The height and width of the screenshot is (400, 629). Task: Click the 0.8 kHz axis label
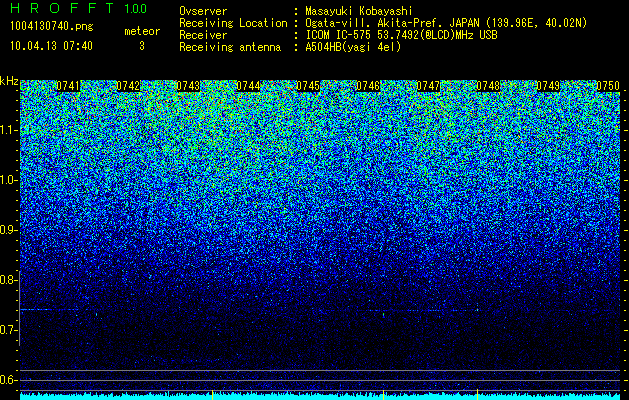[9, 280]
